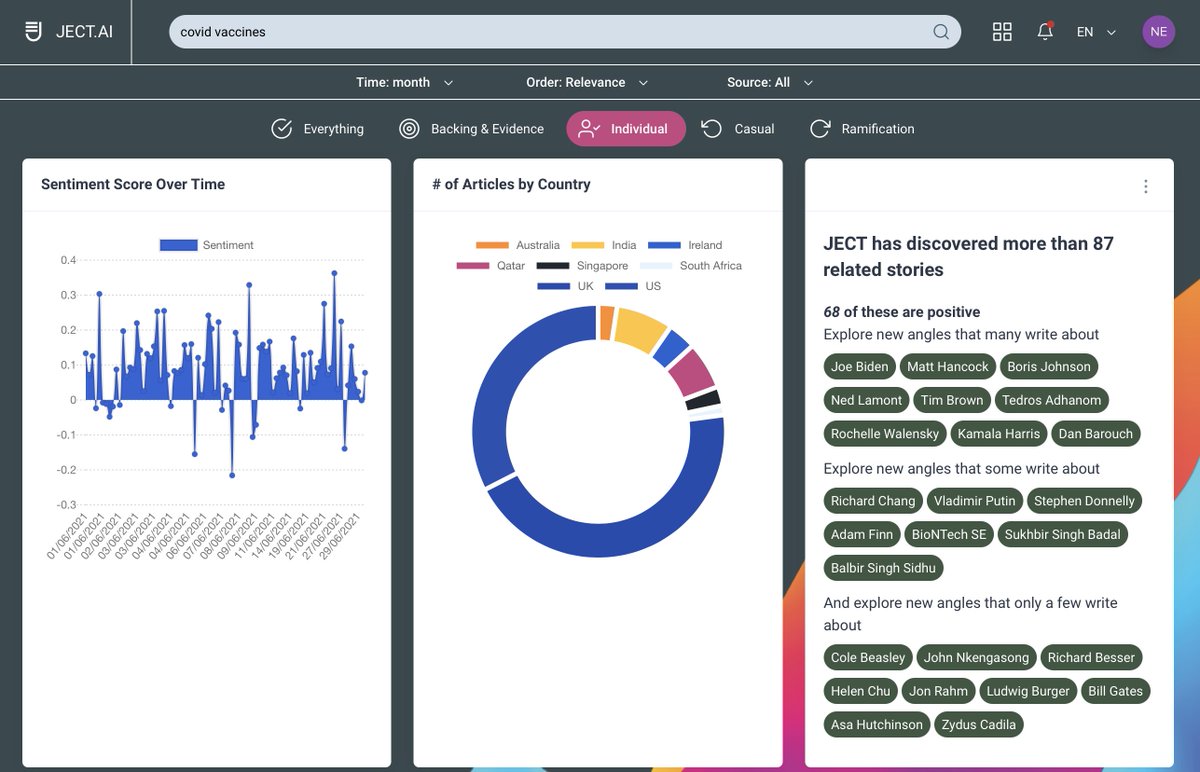The image size is (1200, 772).
Task: Click the search magnifier icon
Action: click(941, 32)
